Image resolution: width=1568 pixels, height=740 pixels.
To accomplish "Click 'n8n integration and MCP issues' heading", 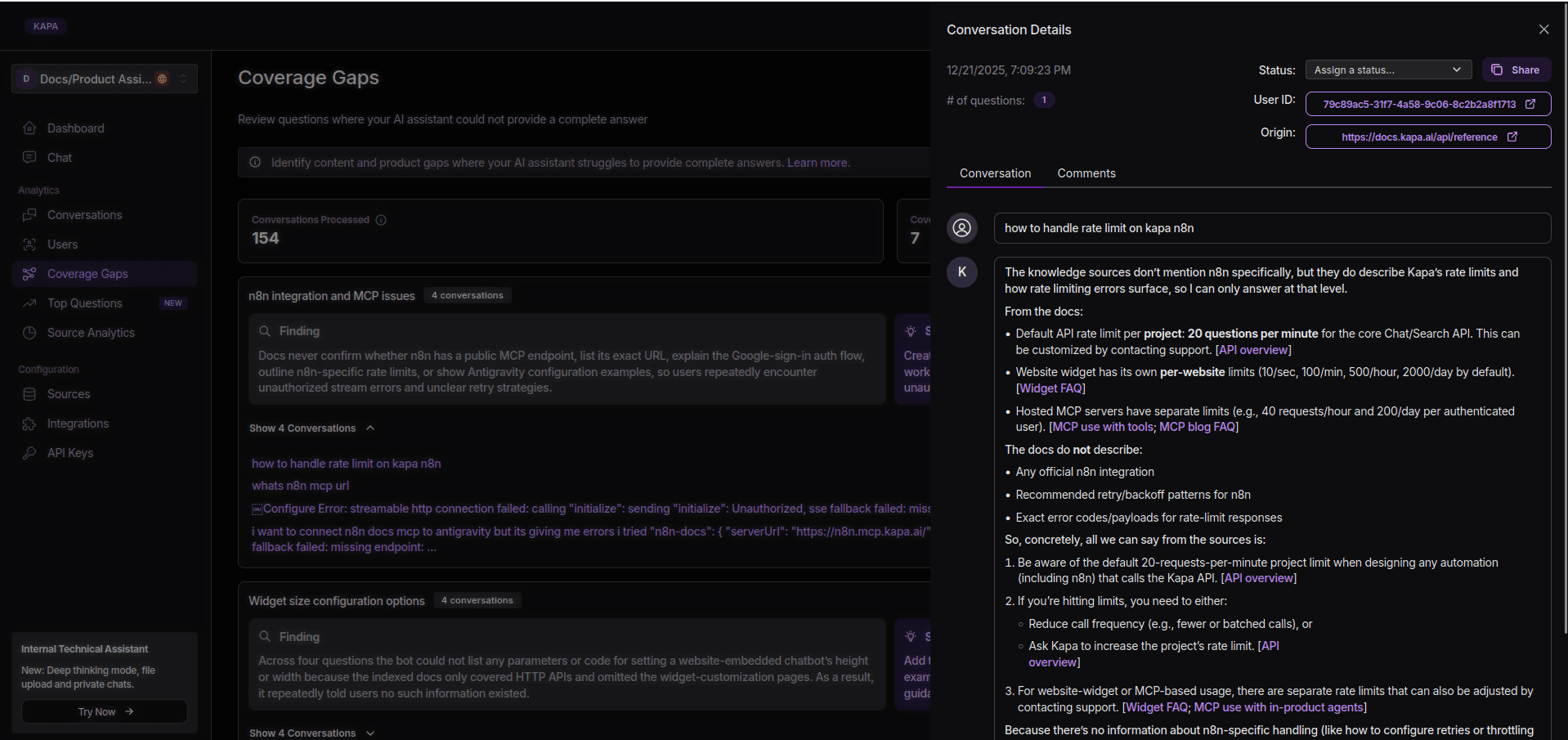I will (x=332, y=296).
